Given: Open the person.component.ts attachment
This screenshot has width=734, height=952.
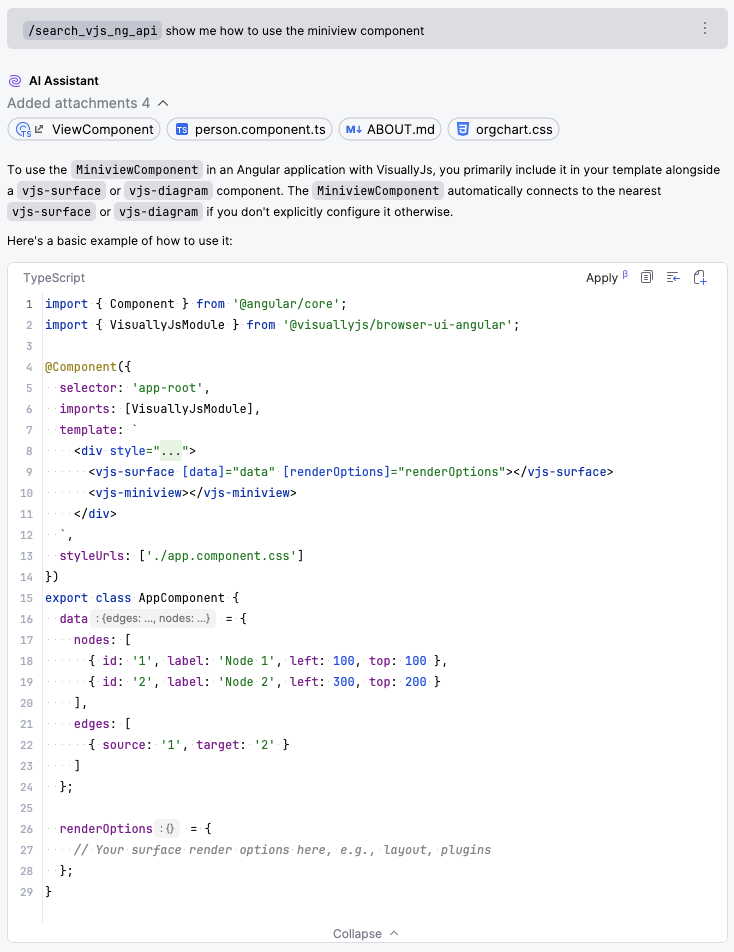Looking at the screenshot, I should coord(250,129).
